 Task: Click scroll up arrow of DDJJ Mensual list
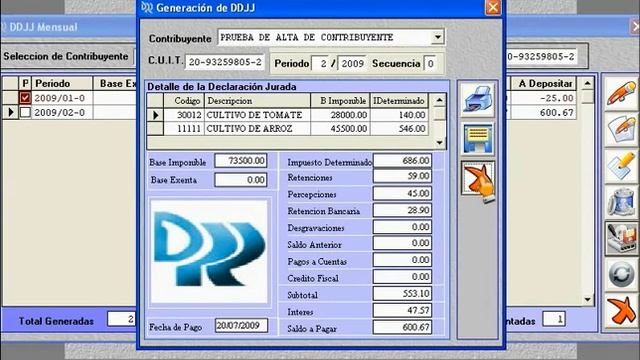tap(587, 83)
